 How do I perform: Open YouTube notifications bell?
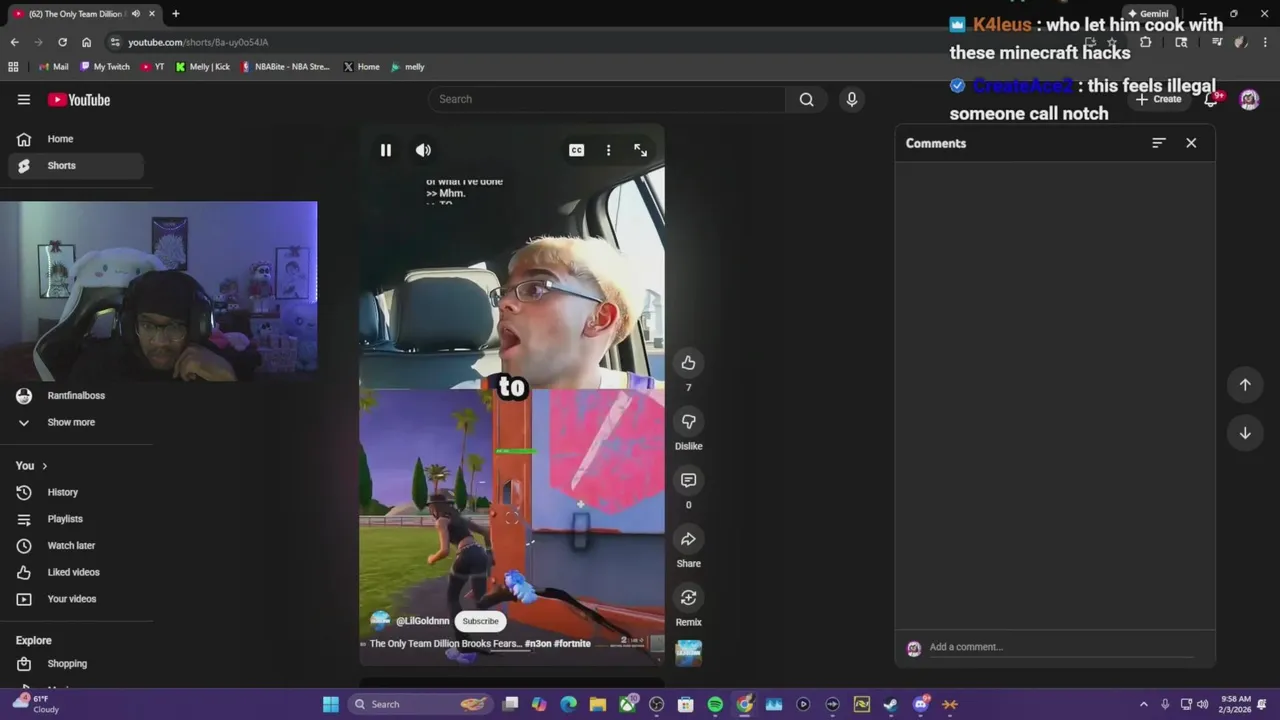click(x=1211, y=99)
